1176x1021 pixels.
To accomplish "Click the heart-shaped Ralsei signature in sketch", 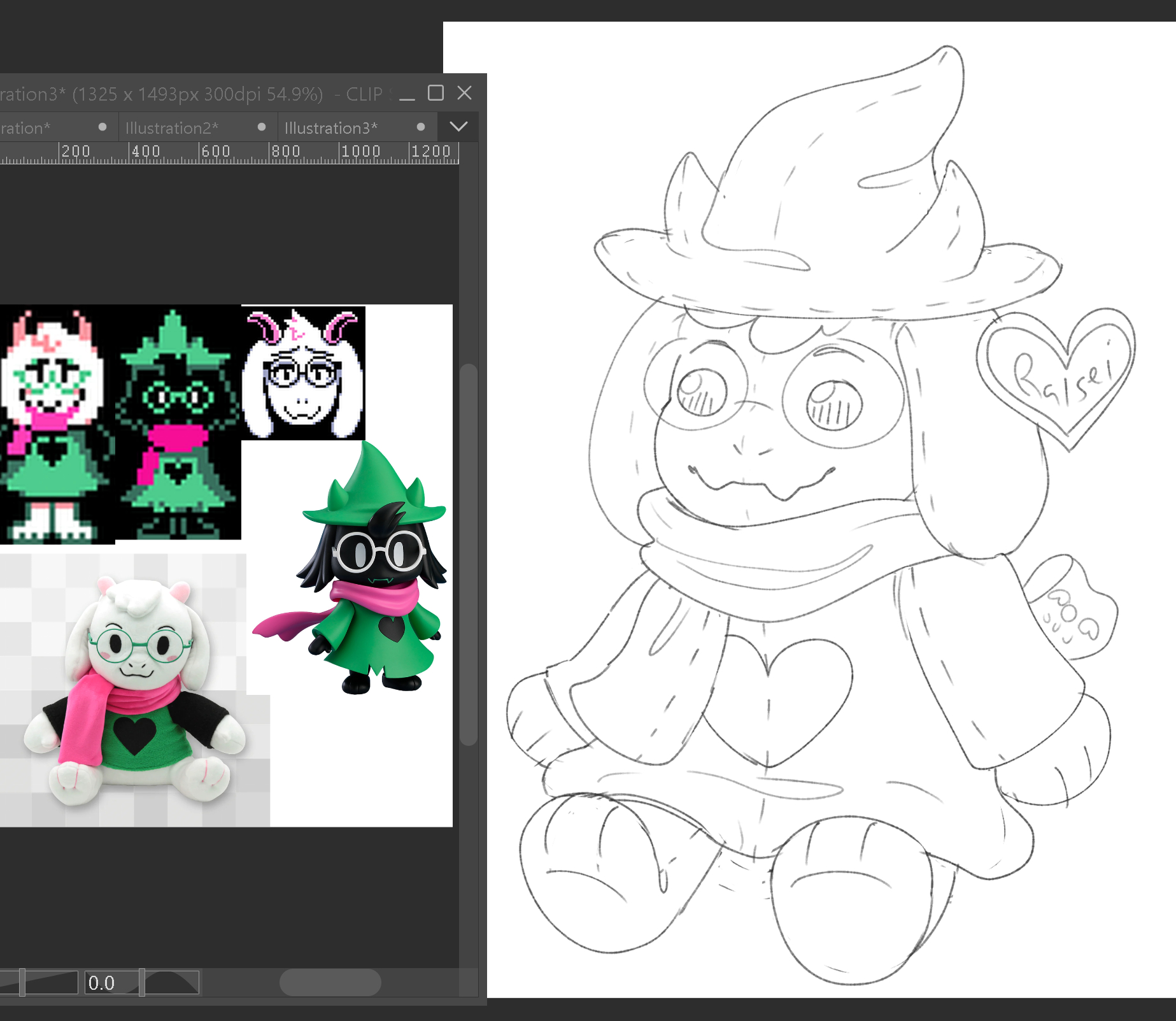I will (1058, 376).
